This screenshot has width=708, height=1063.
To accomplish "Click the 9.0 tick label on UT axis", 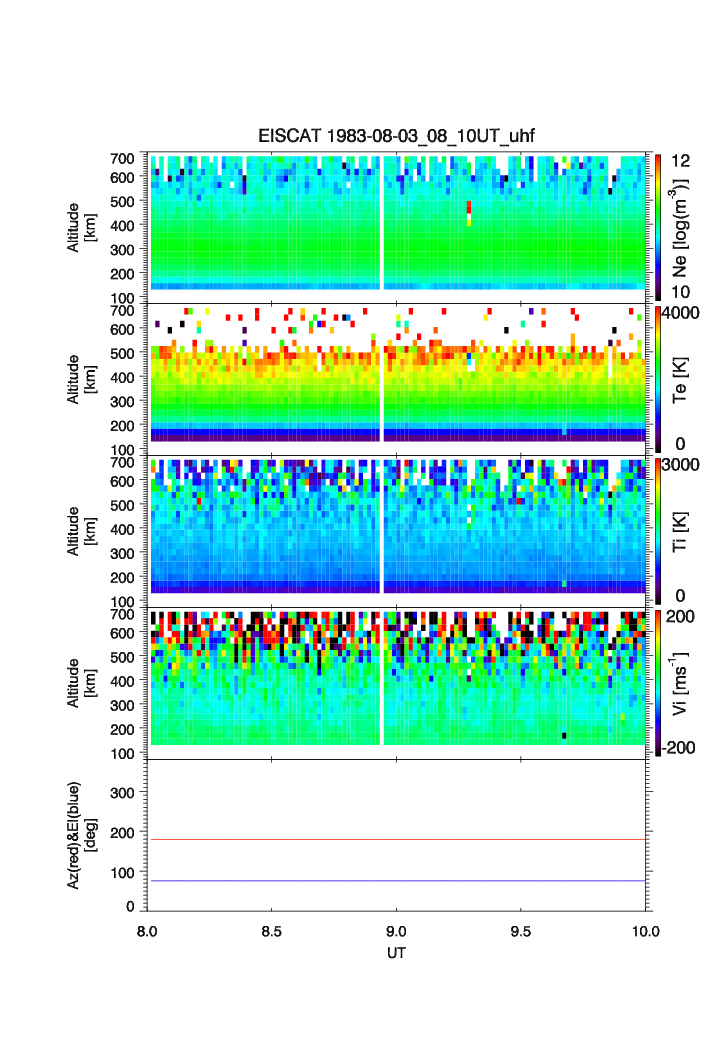I will tap(397, 930).
